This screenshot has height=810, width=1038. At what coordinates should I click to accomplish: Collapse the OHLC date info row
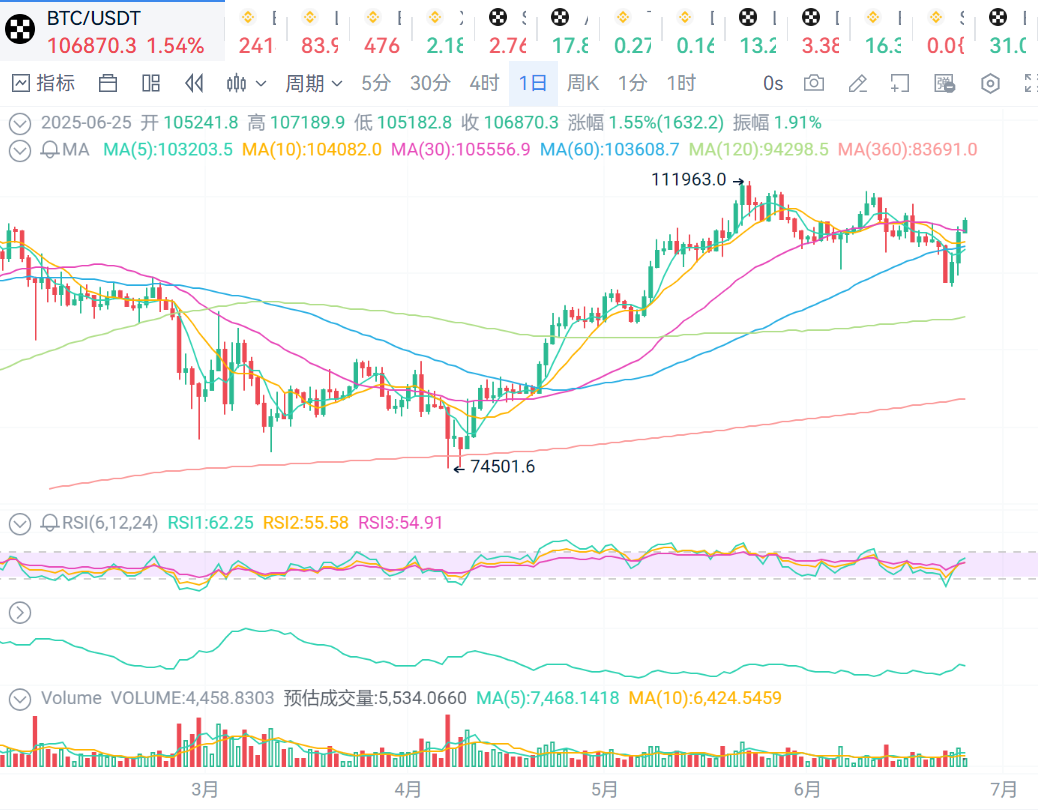click(20, 123)
